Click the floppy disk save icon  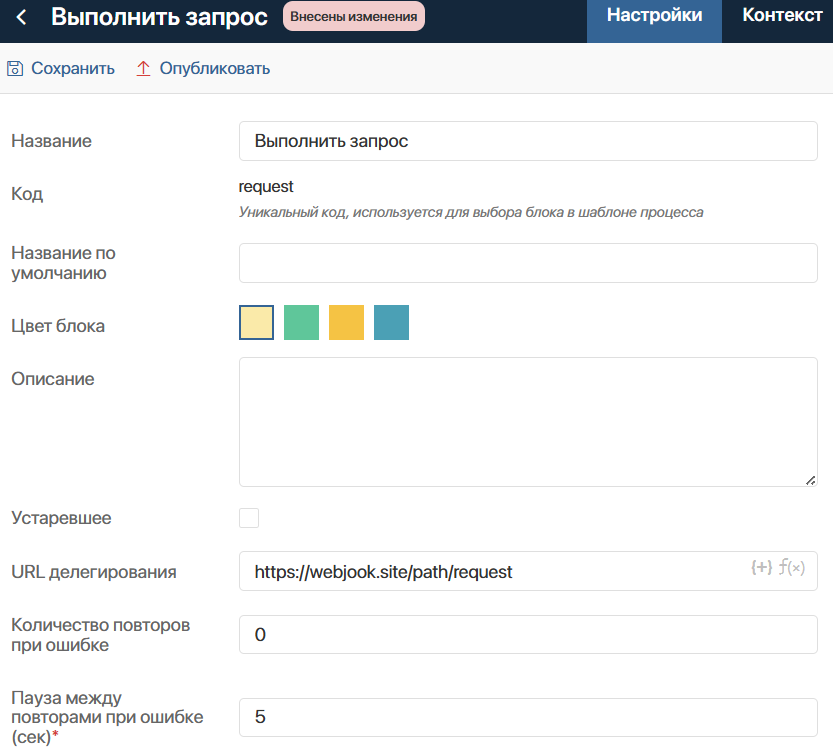(15, 69)
